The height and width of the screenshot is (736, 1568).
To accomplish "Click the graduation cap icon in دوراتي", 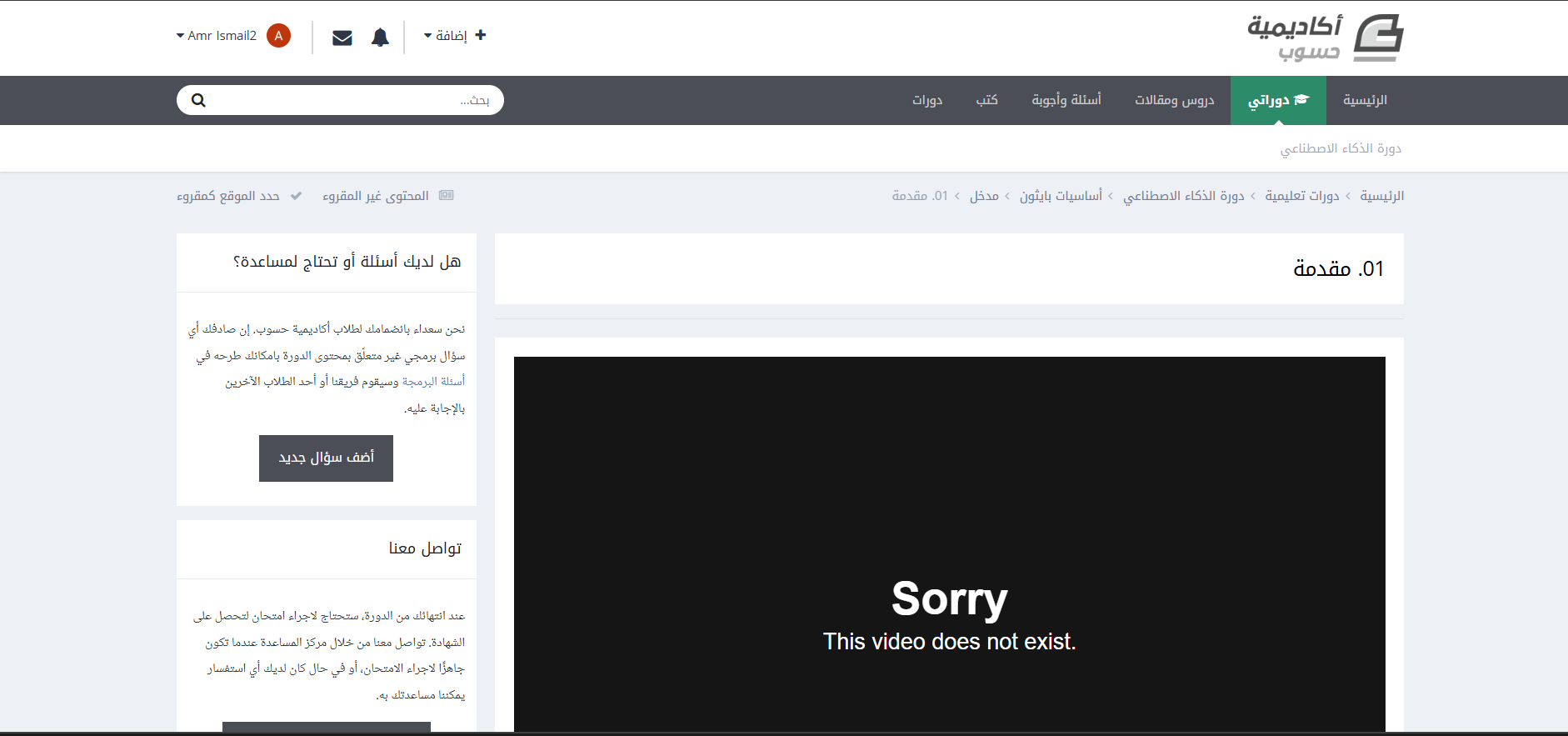I will (1301, 100).
